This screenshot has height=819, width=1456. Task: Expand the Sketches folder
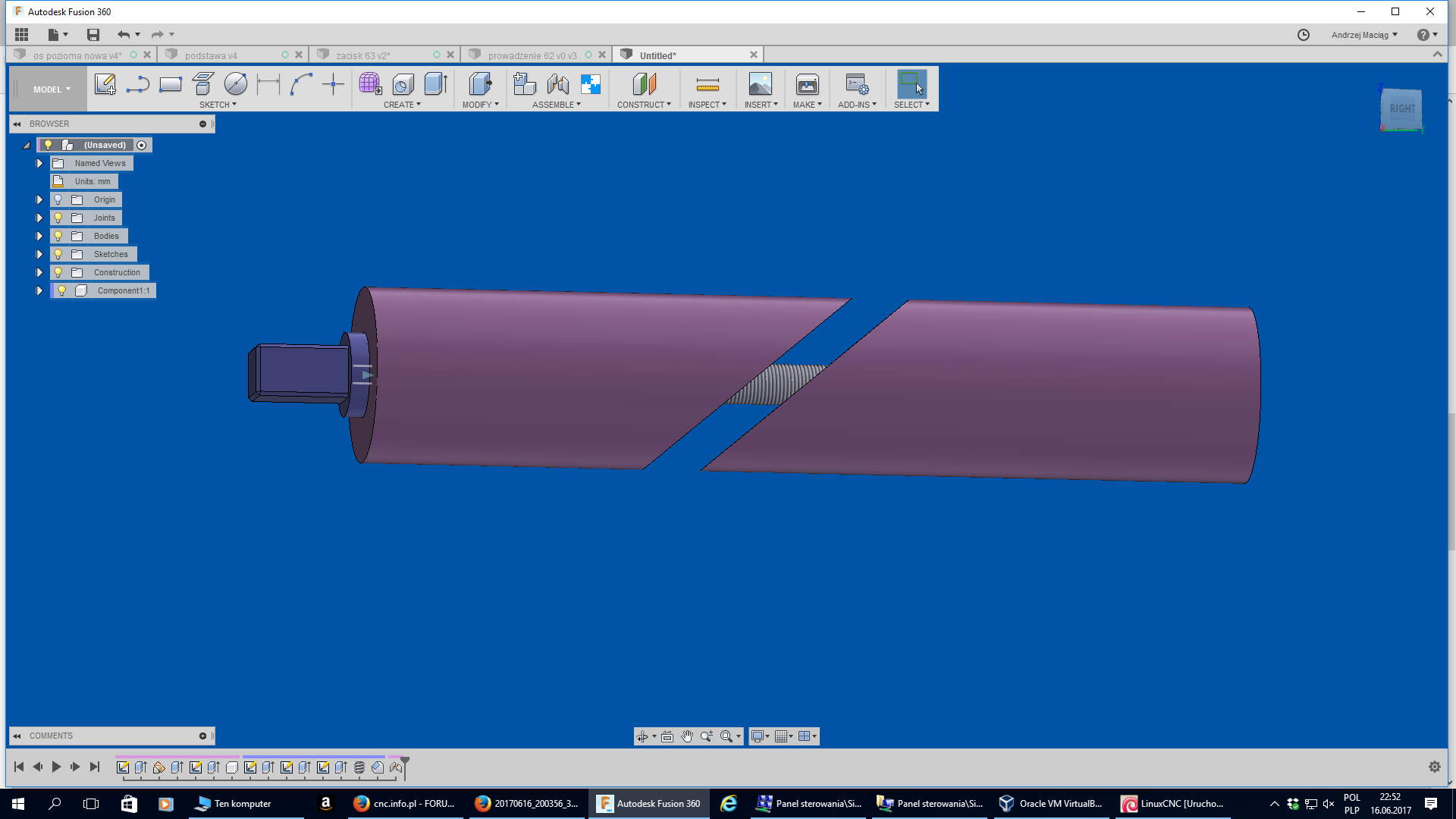(39, 254)
